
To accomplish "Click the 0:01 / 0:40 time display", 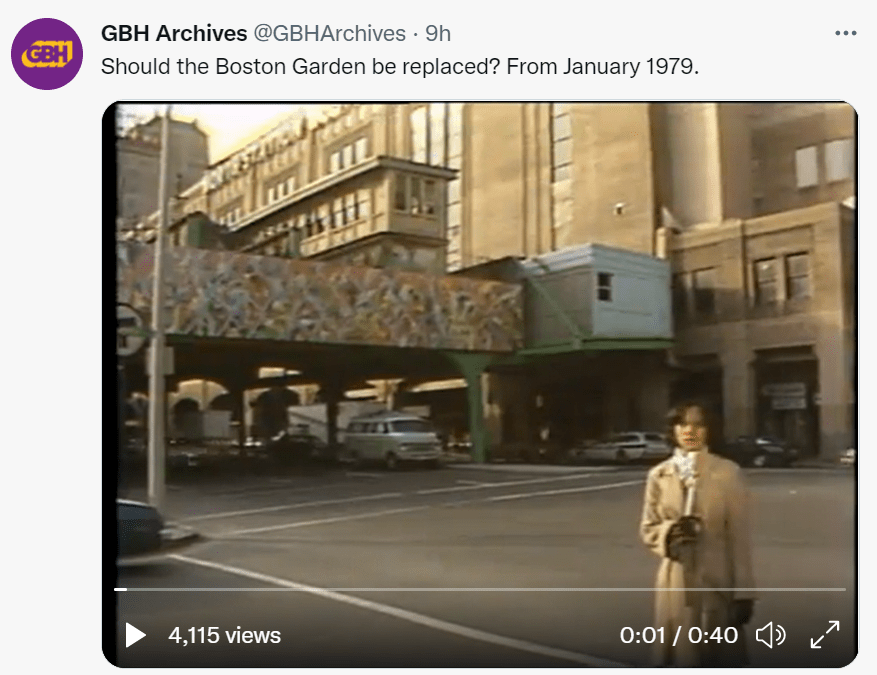I will [678, 635].
